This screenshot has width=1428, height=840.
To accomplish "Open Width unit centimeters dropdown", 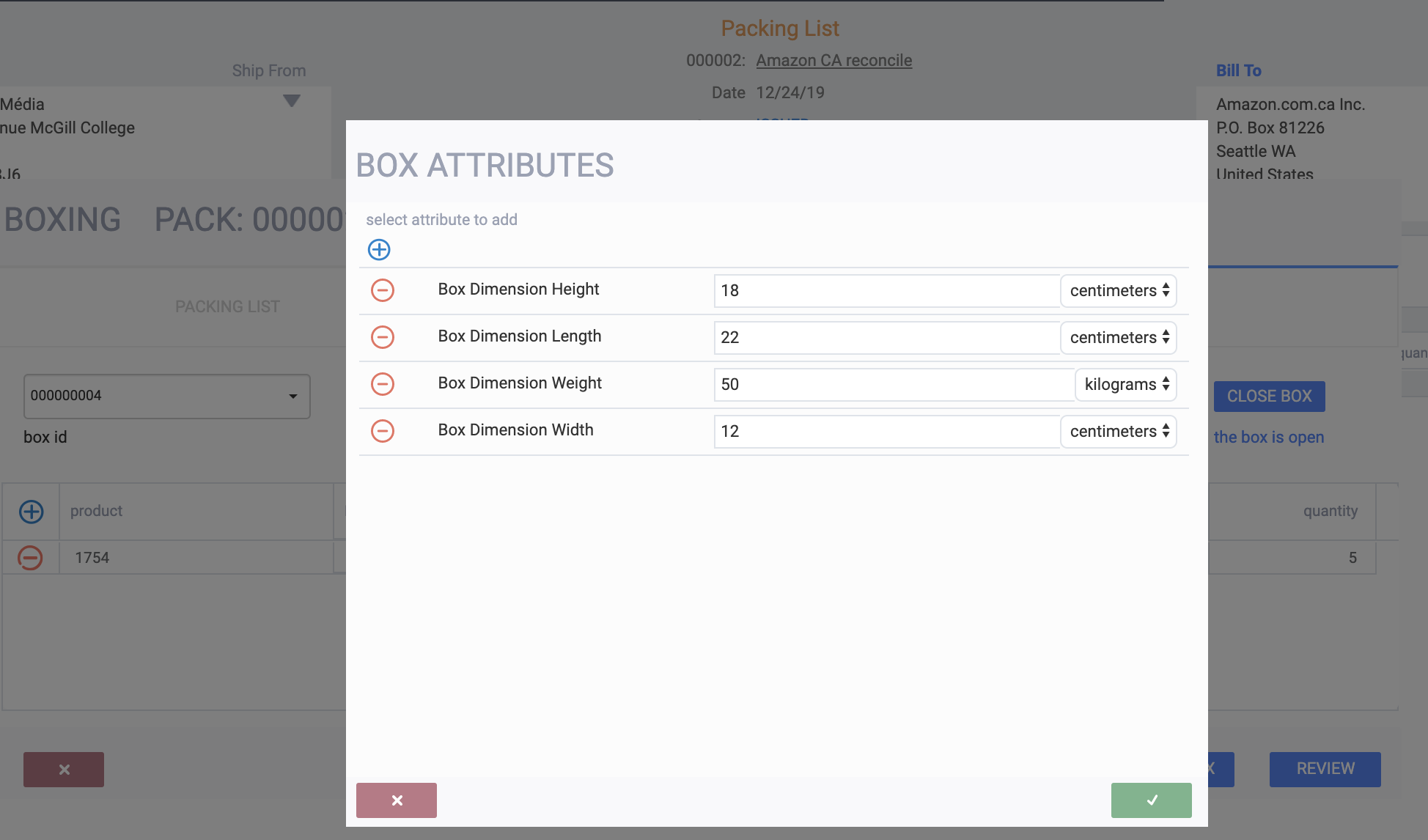I will point(1119,432).
